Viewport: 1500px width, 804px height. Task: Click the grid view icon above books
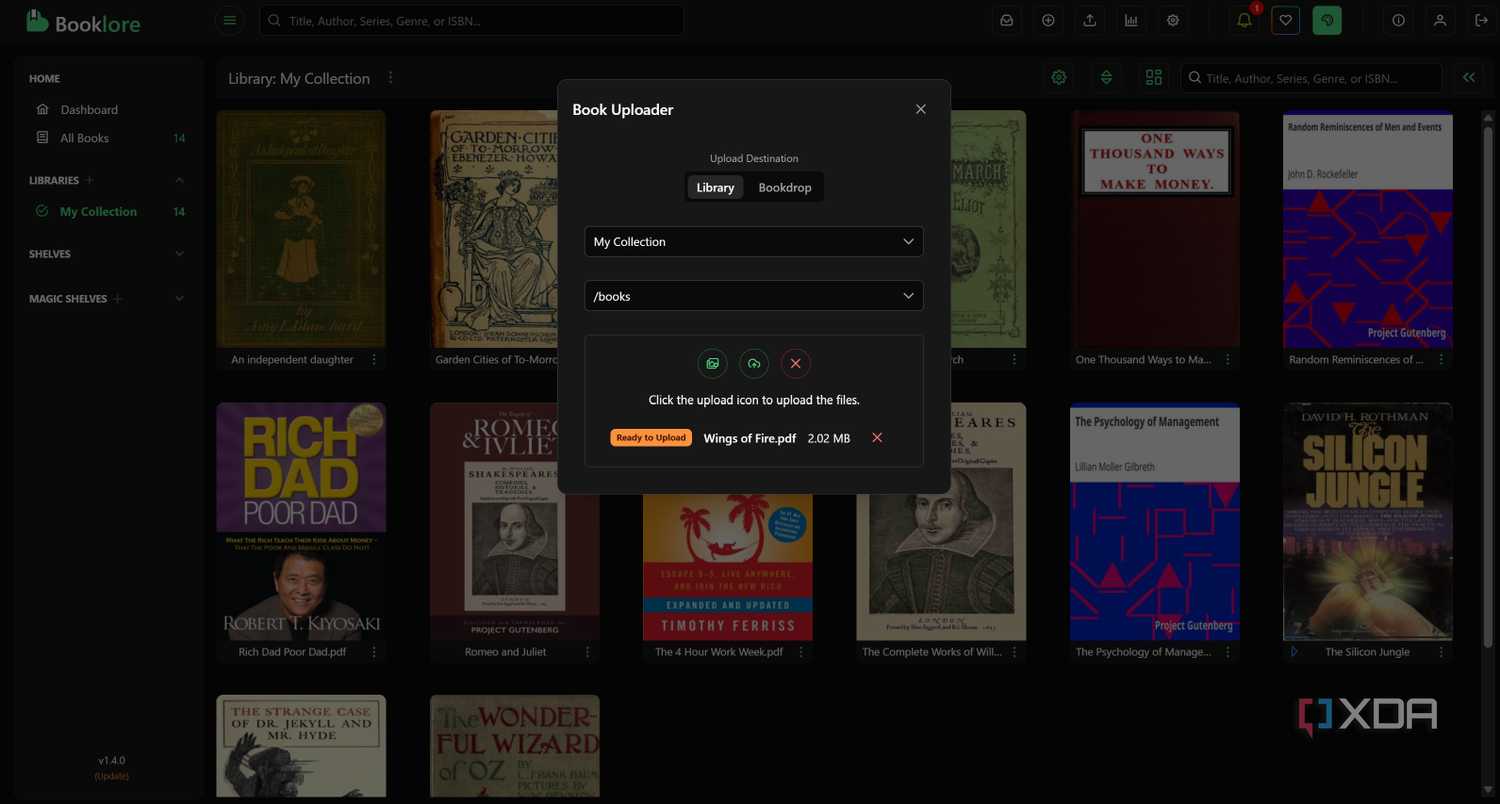click(1154, 78)
